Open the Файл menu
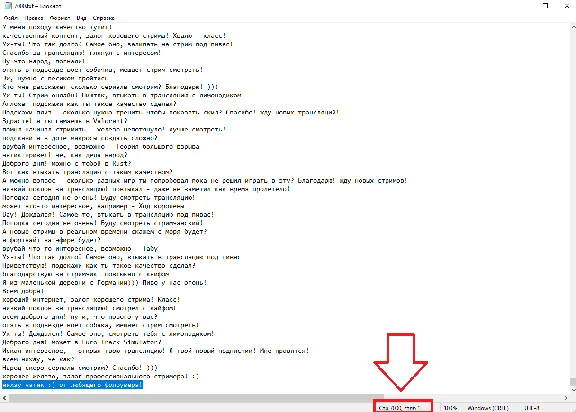 [11, 18]
